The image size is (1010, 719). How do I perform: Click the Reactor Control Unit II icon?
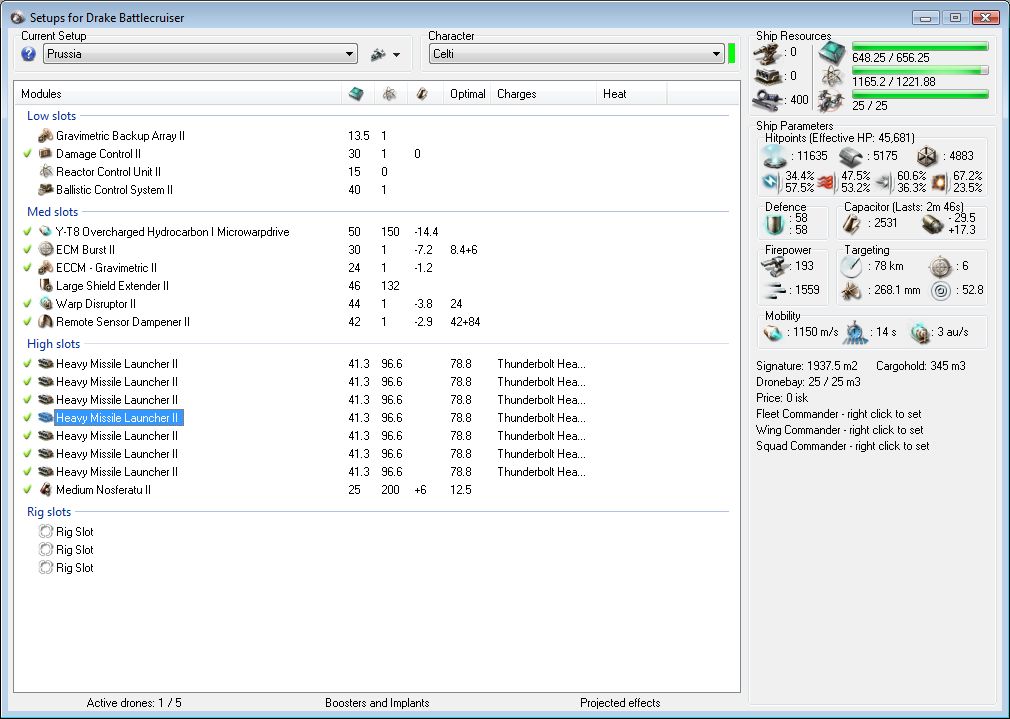45,172
